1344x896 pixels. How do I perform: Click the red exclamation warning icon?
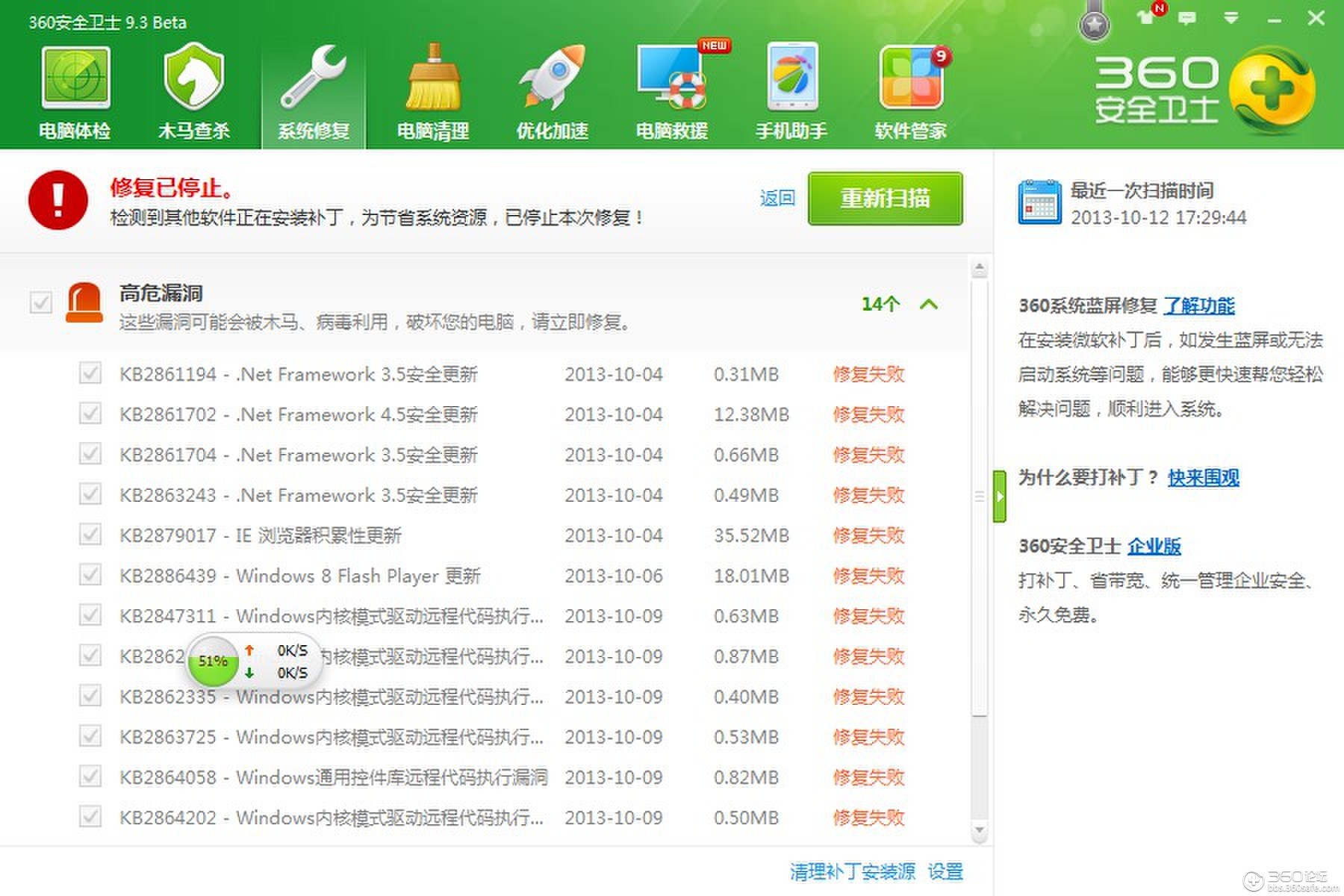58,199
